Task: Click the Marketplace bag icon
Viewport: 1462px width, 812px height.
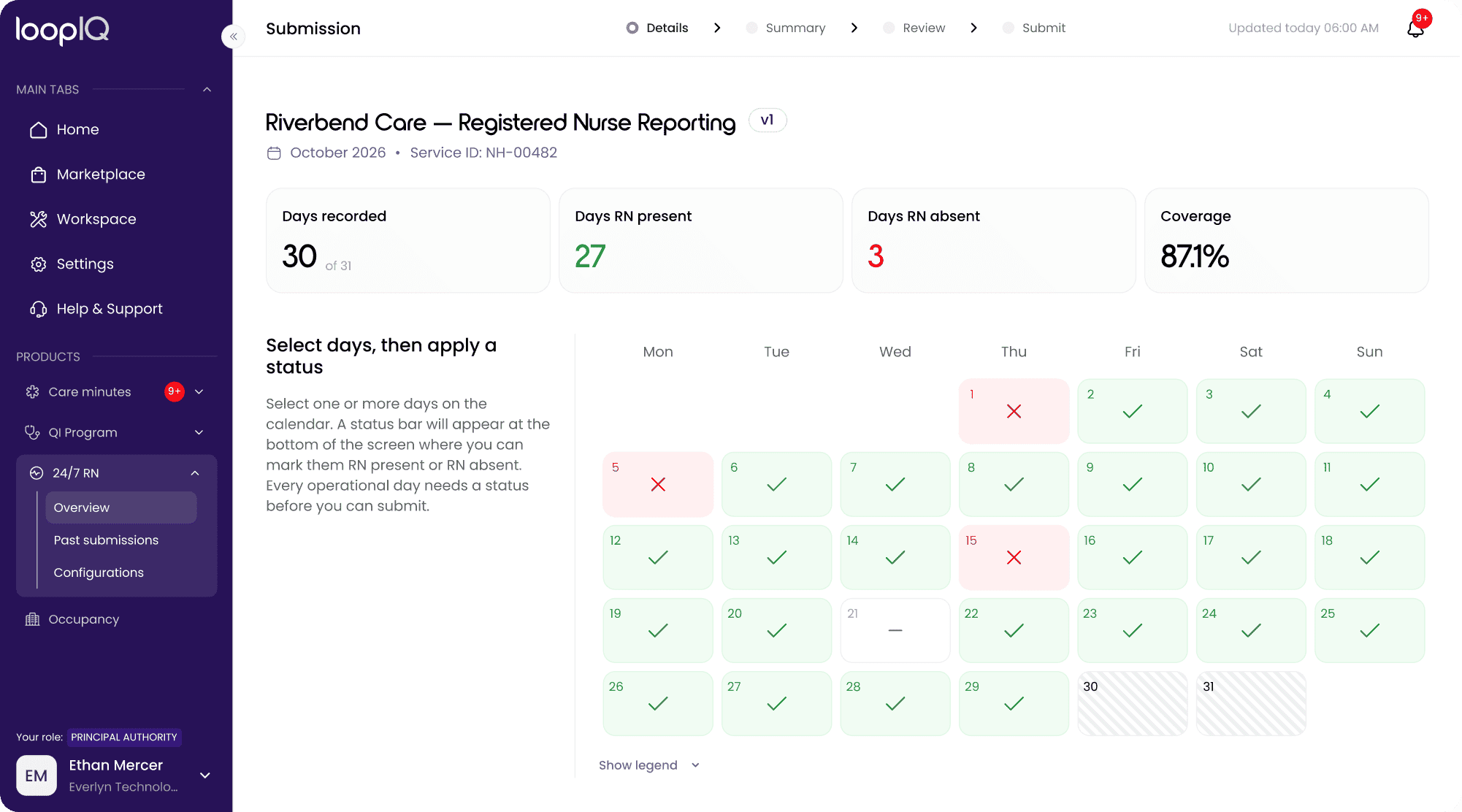Action: (39, 175)
